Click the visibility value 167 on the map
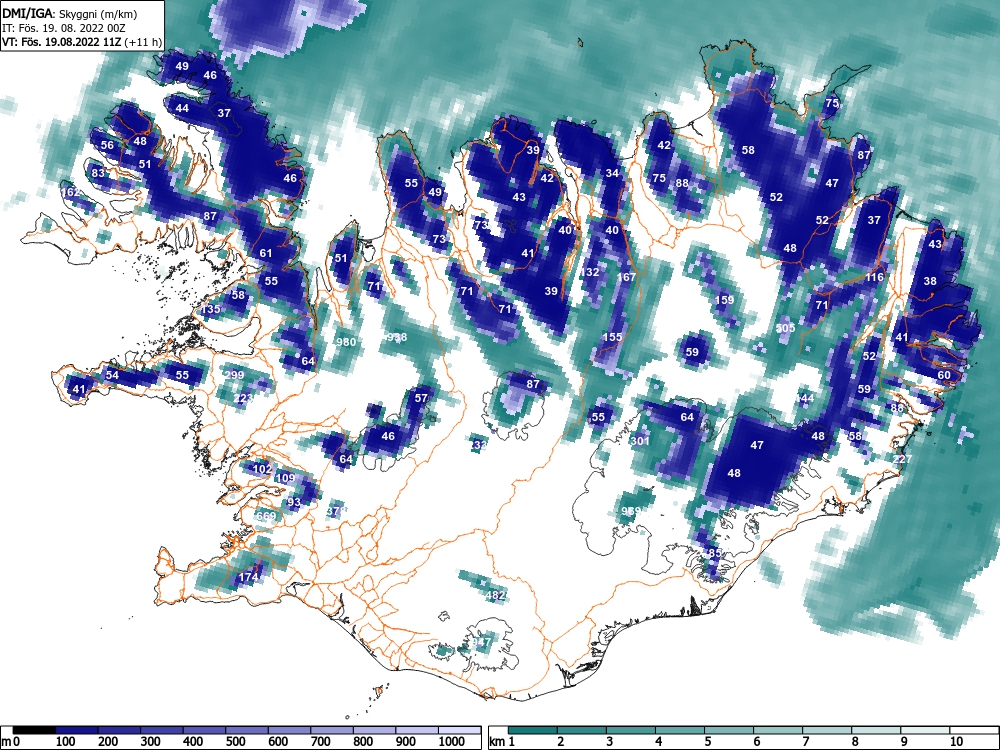 pos(627,277)
